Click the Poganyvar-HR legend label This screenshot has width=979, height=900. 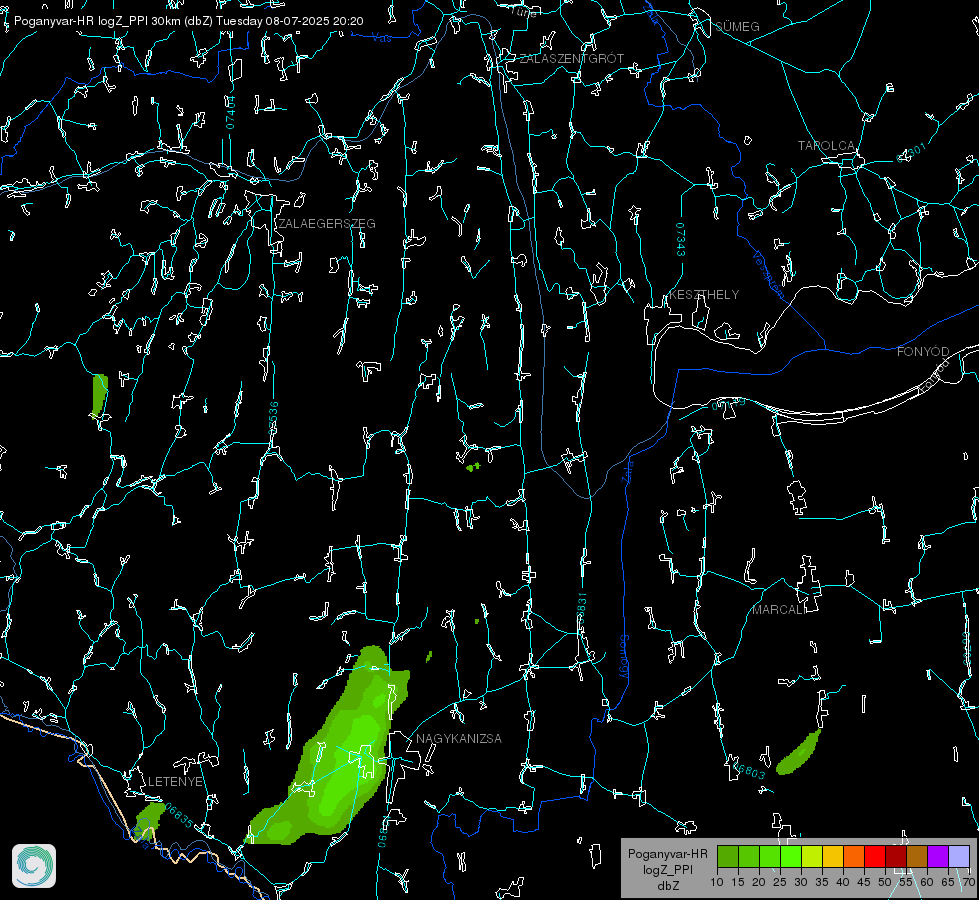pyautogui.click(x=667, y=854)
